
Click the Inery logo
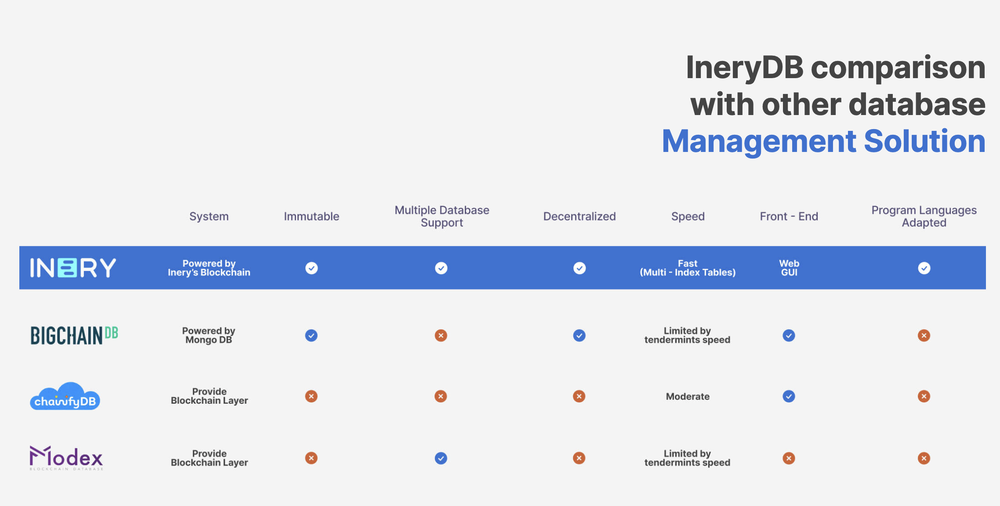[x=73, y=268]
